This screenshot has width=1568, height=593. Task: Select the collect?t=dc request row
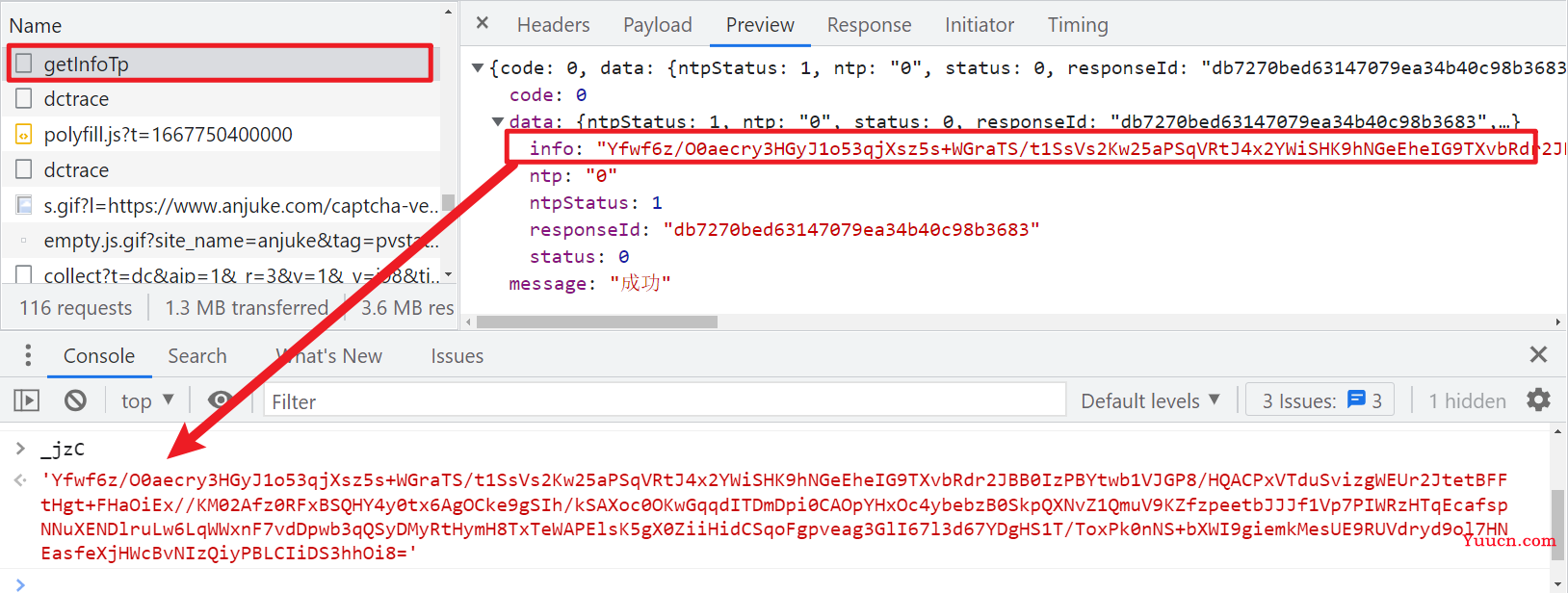tap(221, 274)
